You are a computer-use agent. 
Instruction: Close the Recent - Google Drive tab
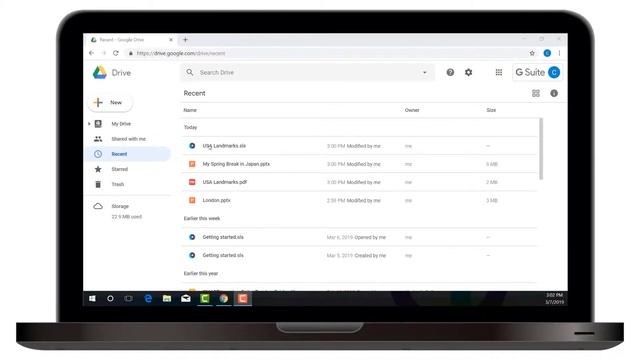click(171, 40)
